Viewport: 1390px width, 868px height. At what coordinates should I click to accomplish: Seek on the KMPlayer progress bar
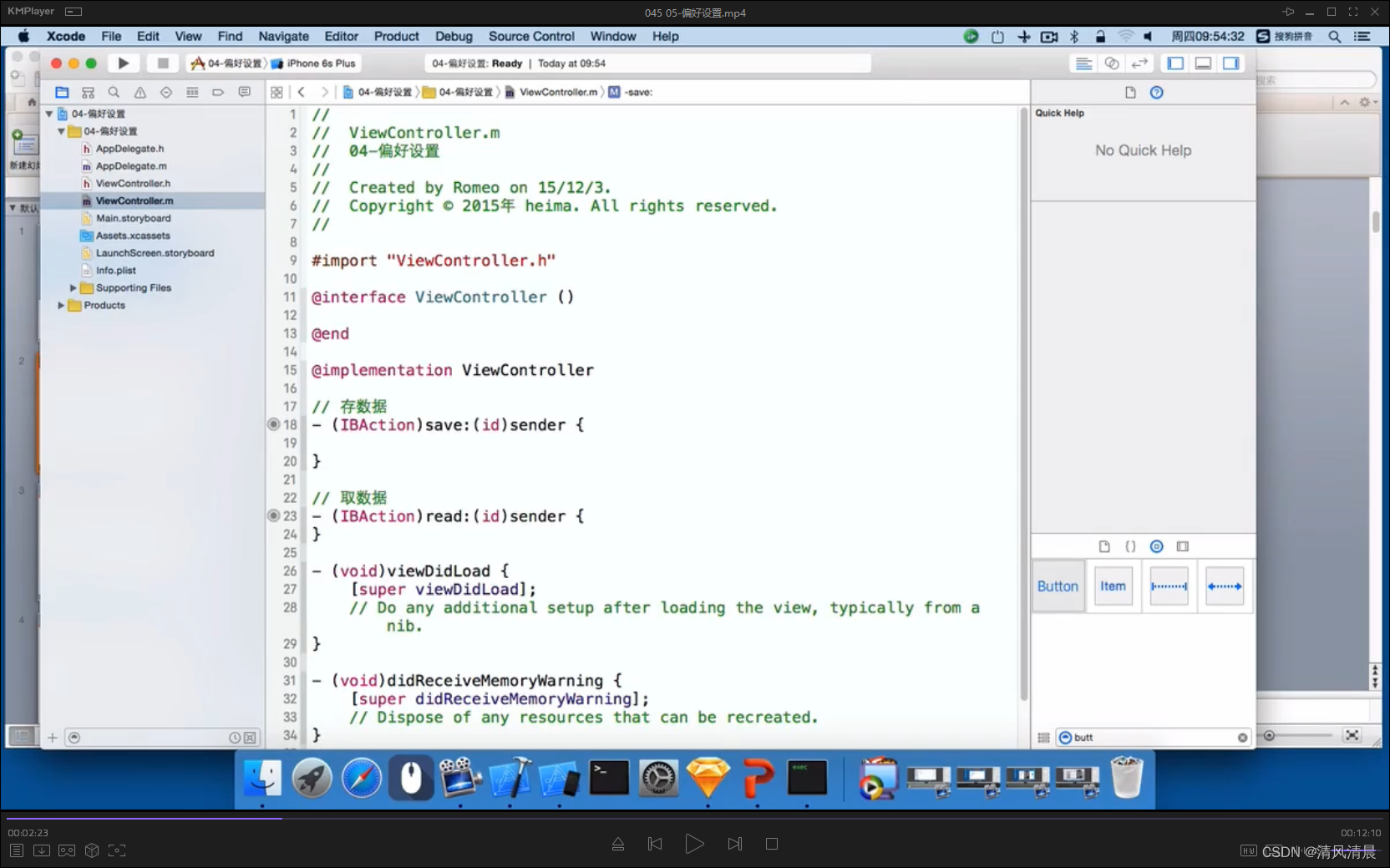(695, 819)
